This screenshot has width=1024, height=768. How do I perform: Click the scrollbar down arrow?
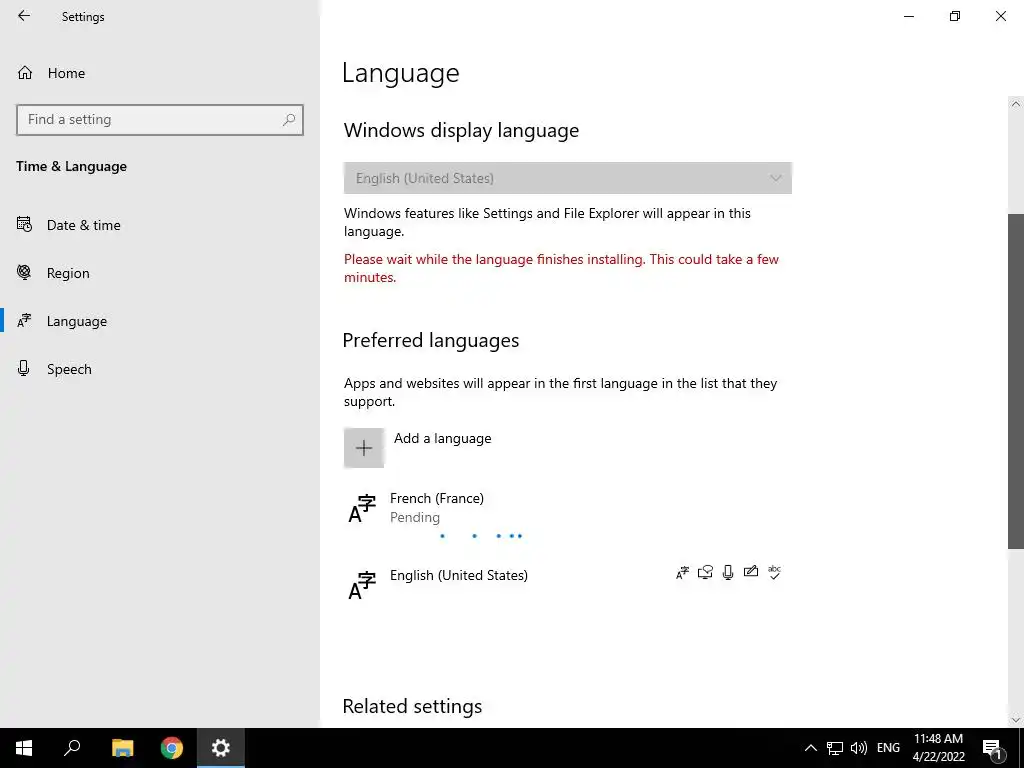[1016, 720]
